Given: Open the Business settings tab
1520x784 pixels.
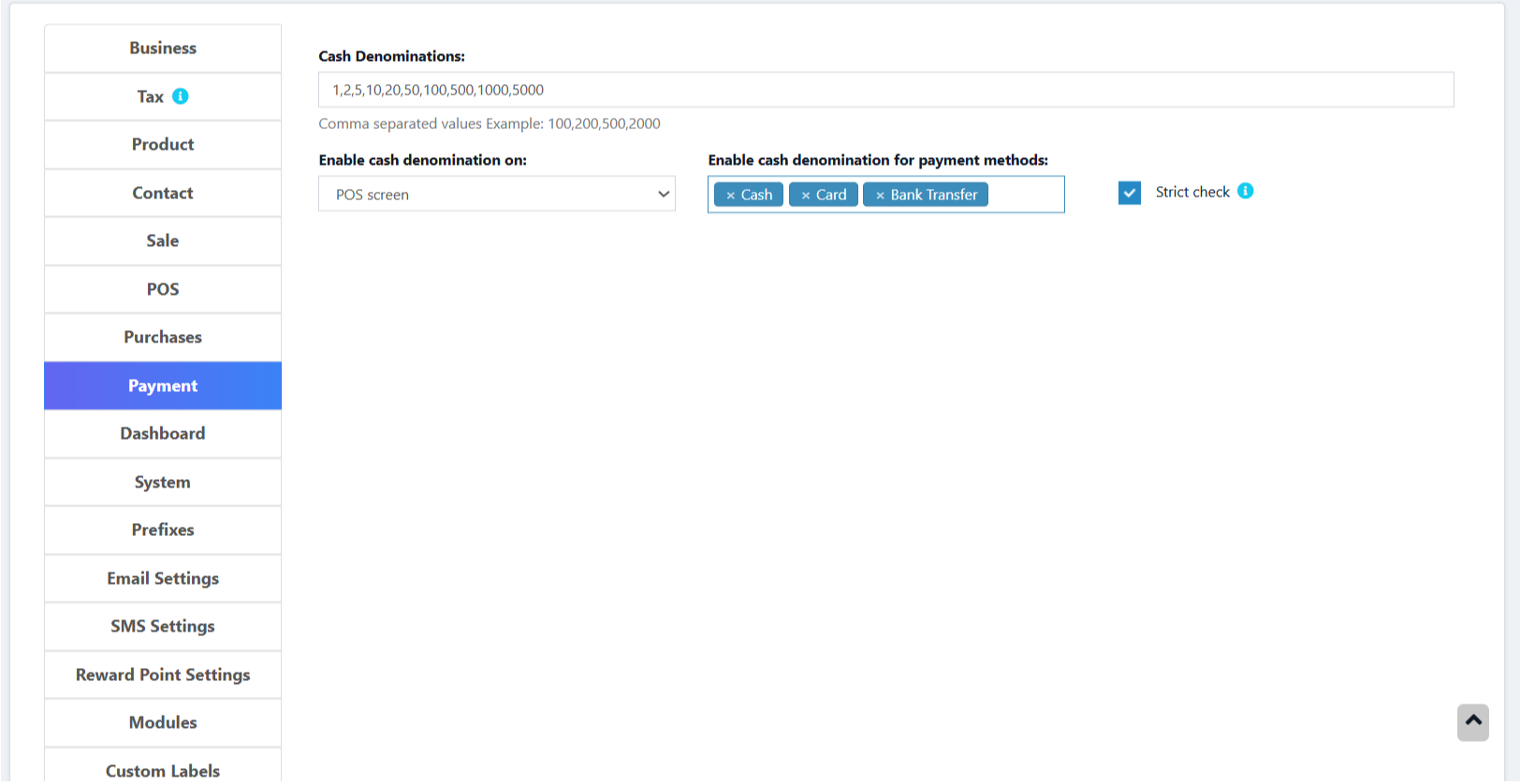Looking at the screenshot, I should [163, 49].
